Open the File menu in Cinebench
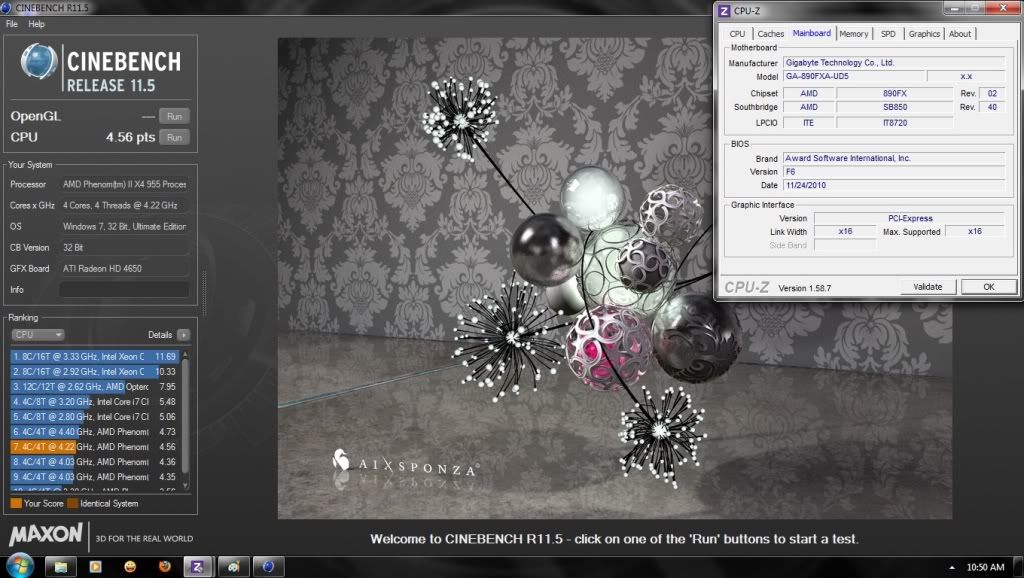This screenshot has height=578, width=1024. click(12, 24)
